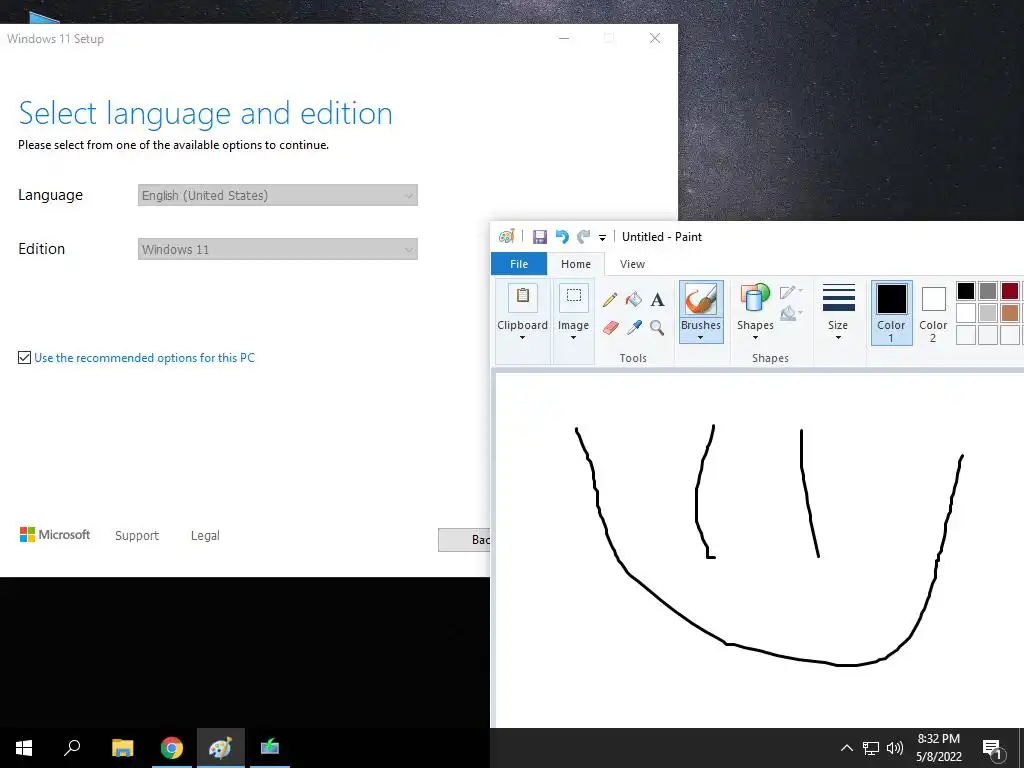
Task: Select the Pencil tool in Paint
Action: pyautogui.click(x=609, y=300)
